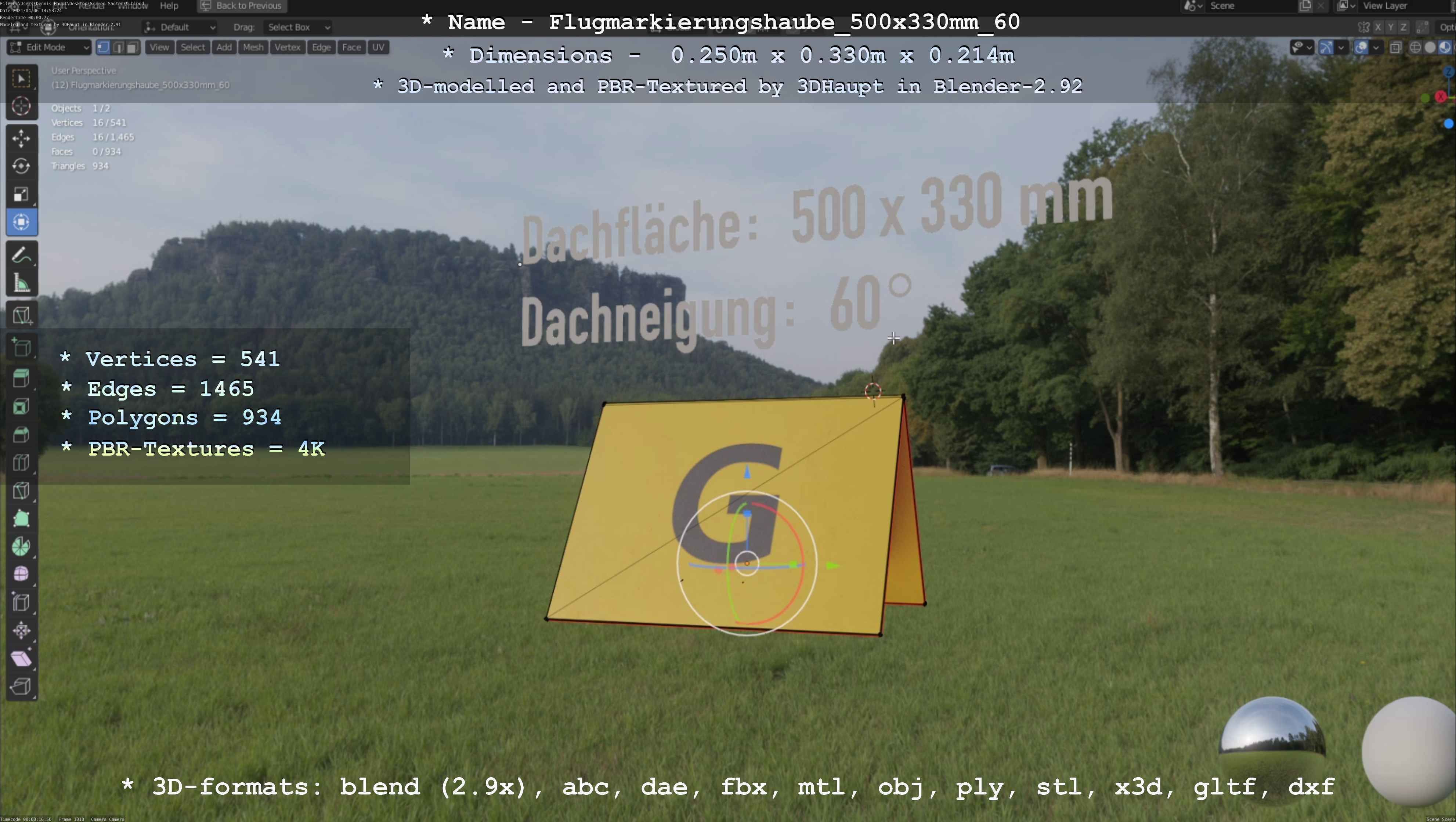
Task: Open the Edit Mode dropdown
Action: (x=48, y=47)
